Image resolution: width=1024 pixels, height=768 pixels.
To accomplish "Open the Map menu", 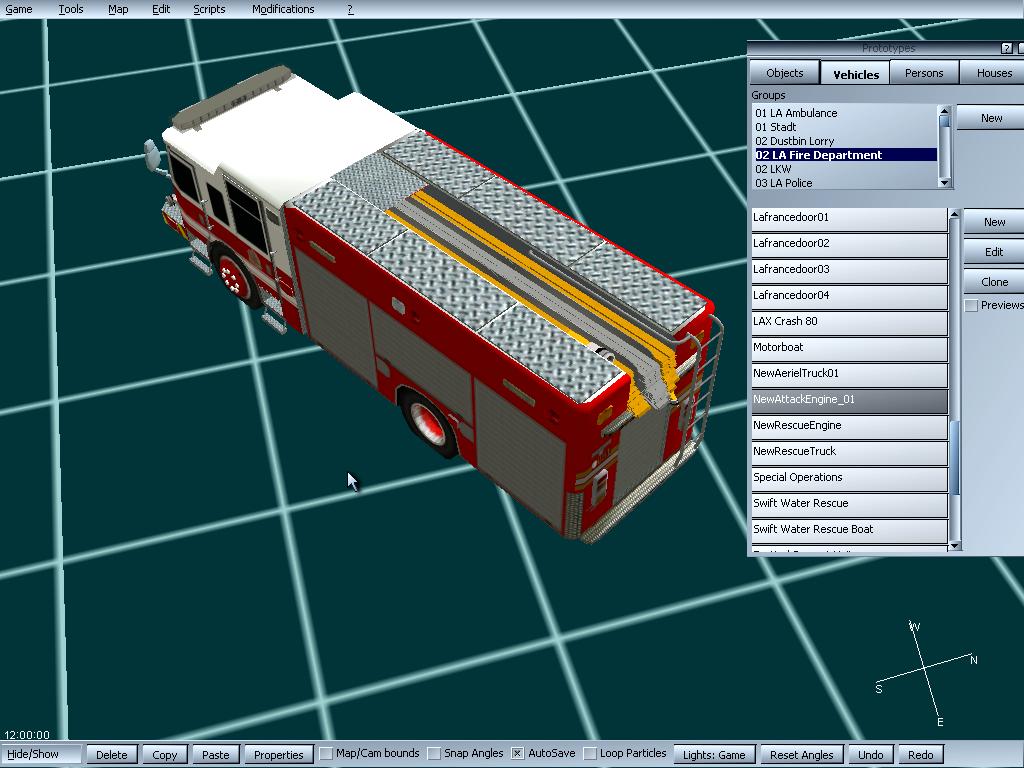I will (118, 9).
